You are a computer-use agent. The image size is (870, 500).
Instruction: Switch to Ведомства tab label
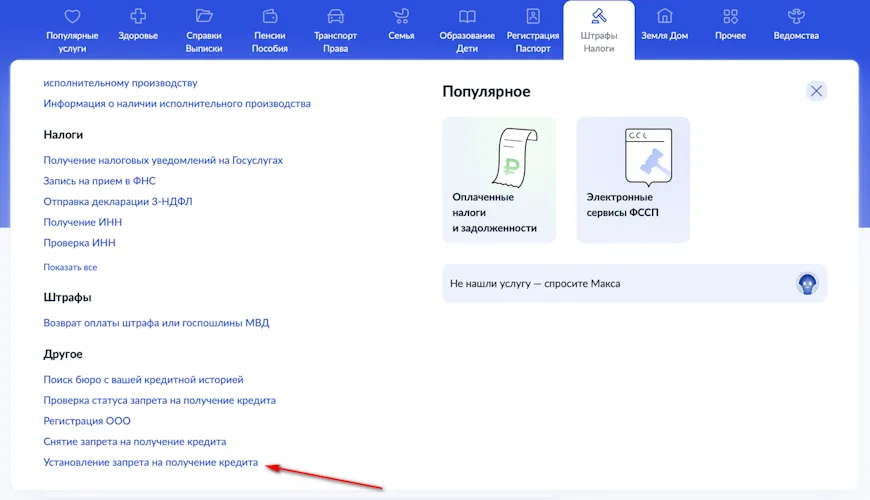pos(796,36)
